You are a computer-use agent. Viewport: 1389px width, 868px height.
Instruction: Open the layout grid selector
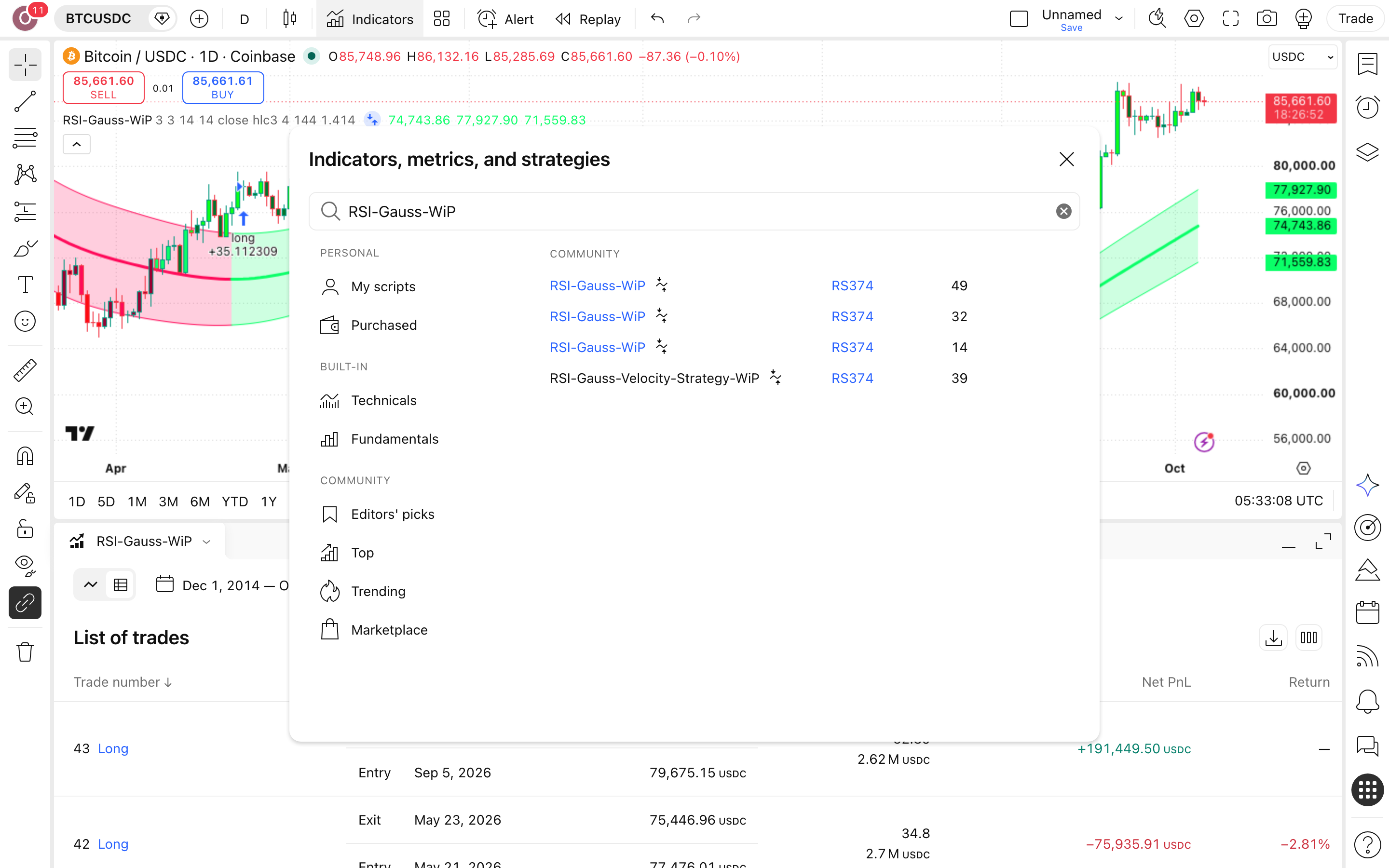coord(441,18)
